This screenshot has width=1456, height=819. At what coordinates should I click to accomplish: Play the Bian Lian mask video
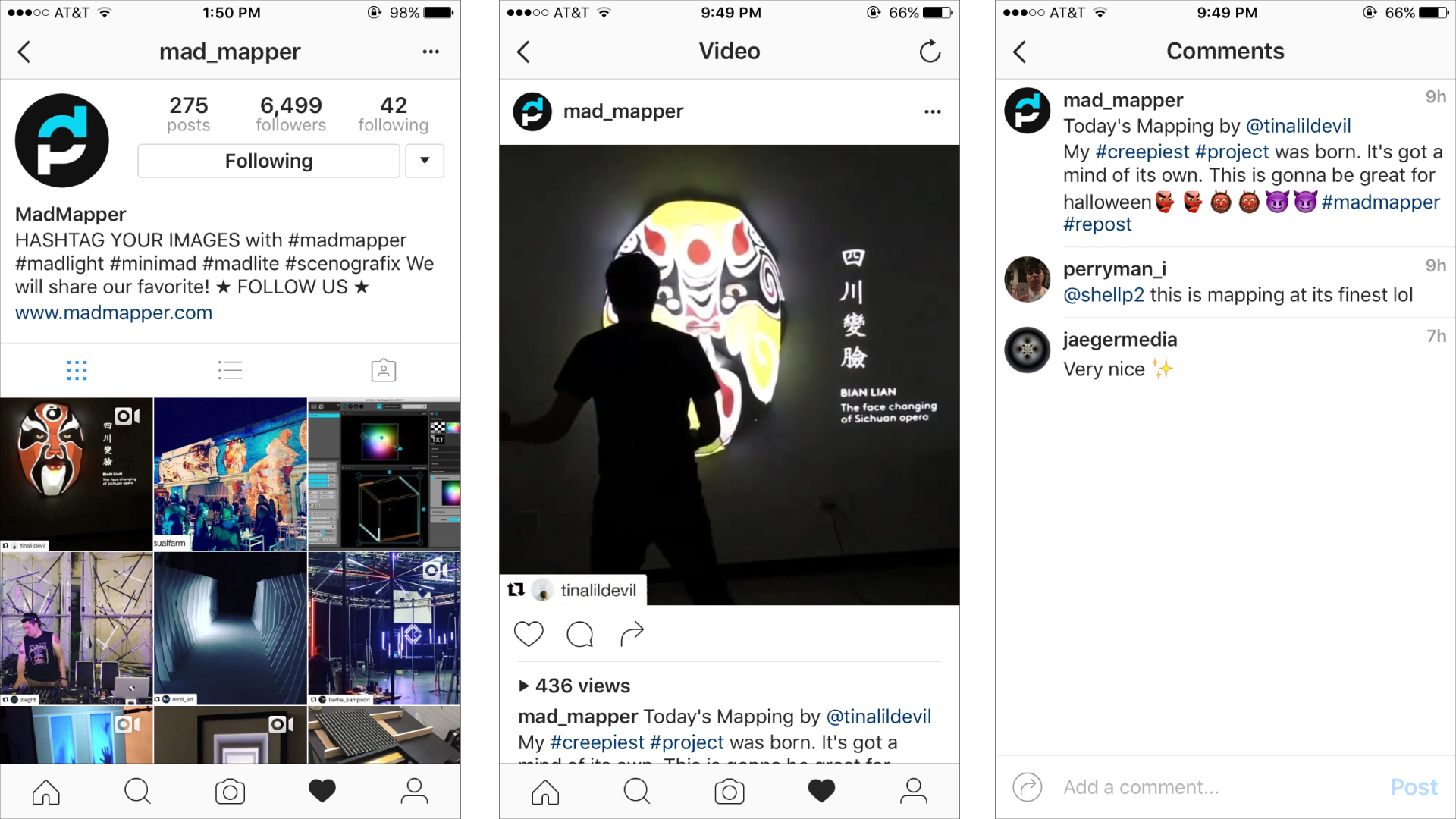[730, 375]
